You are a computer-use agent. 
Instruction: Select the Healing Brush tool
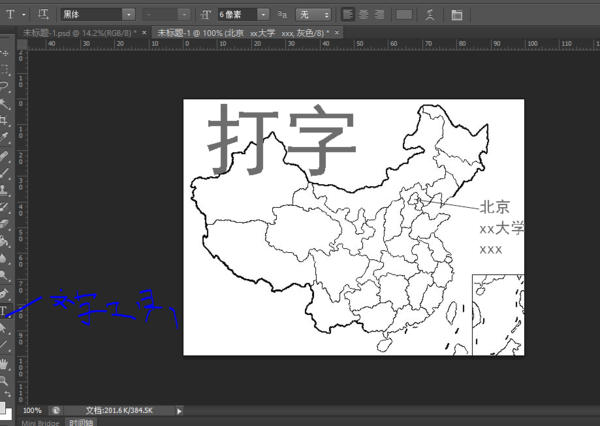coord(5,156)
